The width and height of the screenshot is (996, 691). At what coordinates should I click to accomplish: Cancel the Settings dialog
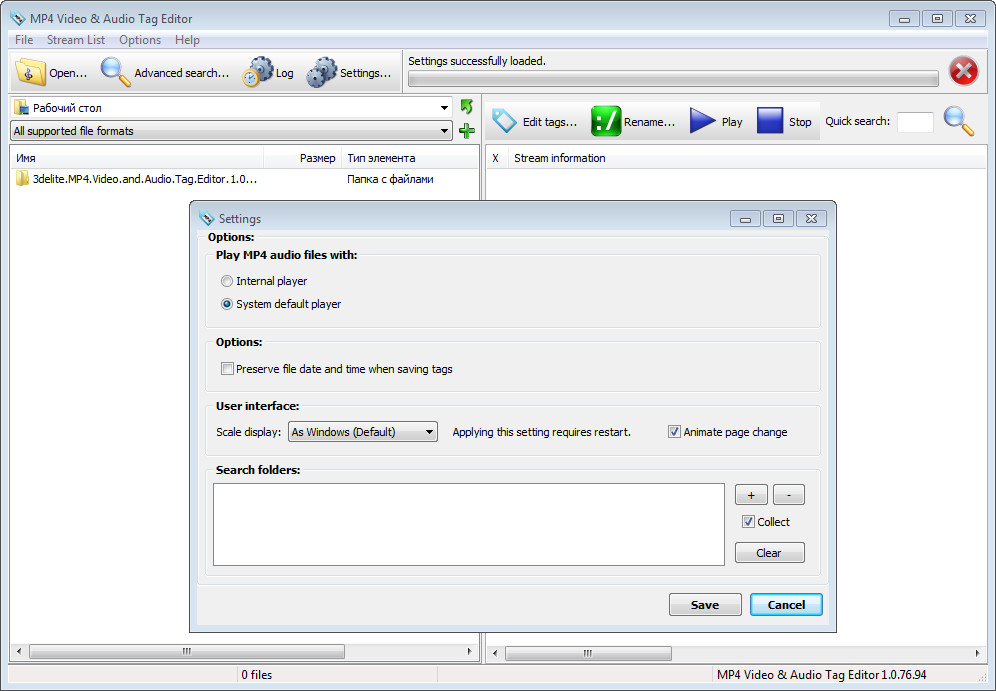[x=786, y=605]
